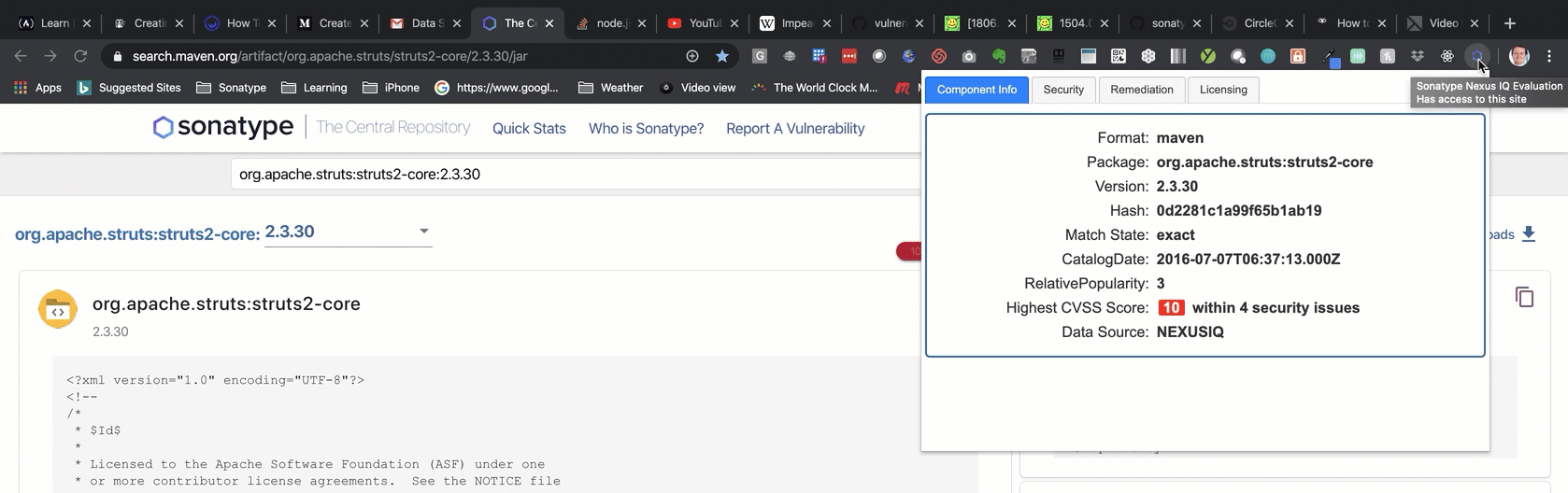Click the hash value 0d2281c1a99f65b1ab19
Viewport: 1568px width, 493px height.
(1239, 210)
